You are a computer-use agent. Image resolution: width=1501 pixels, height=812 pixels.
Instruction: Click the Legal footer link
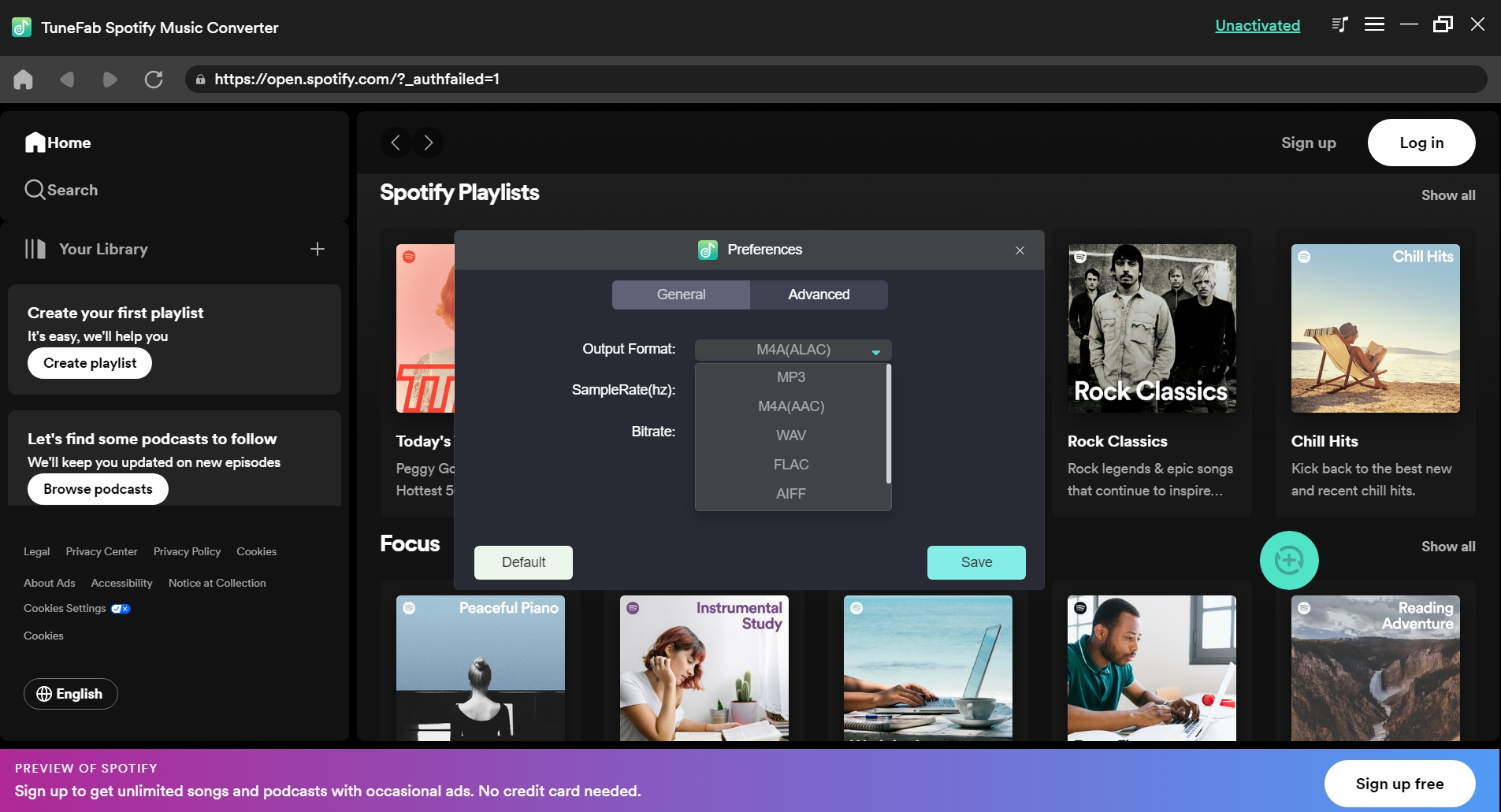pos(36,551)
